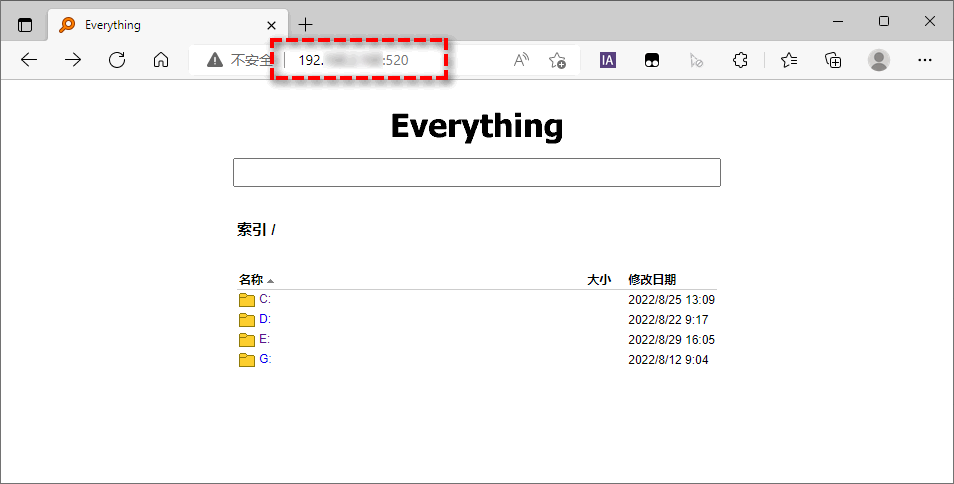954x484 pixels.
Task: Open the D: drive link
Action: [265, 319]
